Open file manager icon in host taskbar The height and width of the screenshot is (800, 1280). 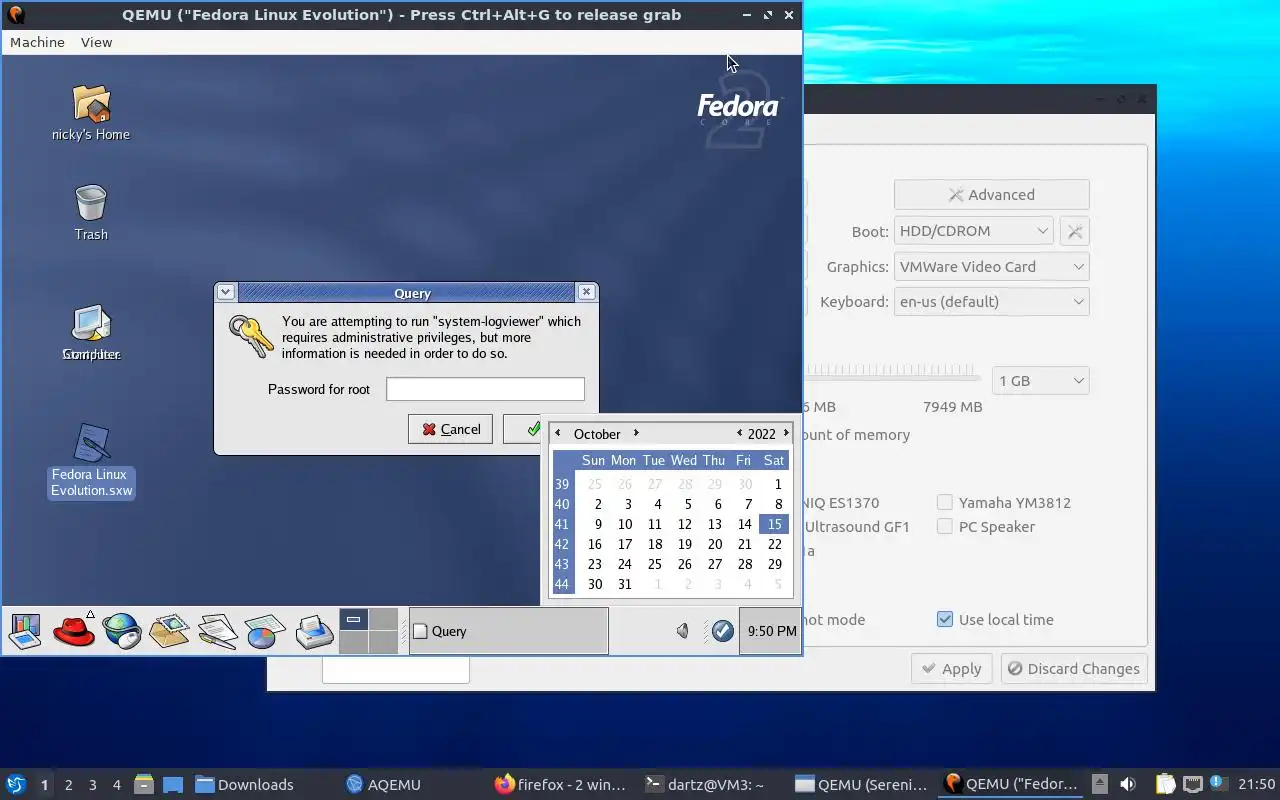143,784
